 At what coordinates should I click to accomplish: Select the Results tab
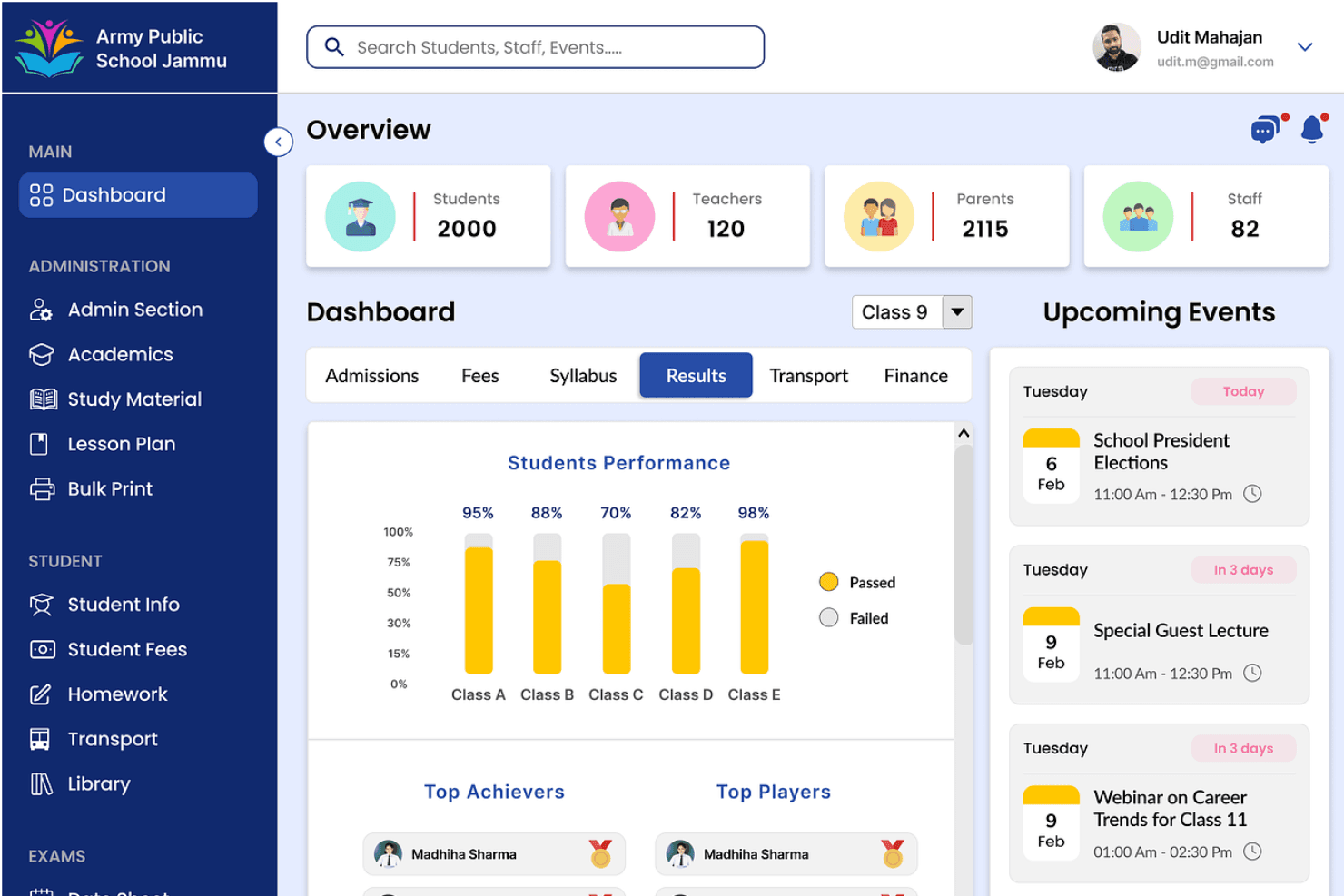(x=697, y=375)
